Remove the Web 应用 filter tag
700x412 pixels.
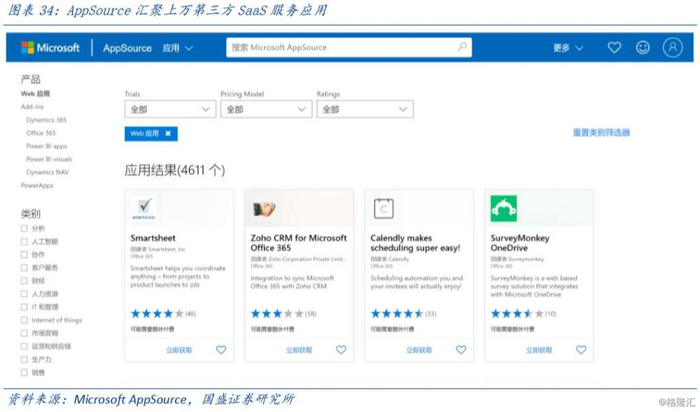(x=168, y=133)
